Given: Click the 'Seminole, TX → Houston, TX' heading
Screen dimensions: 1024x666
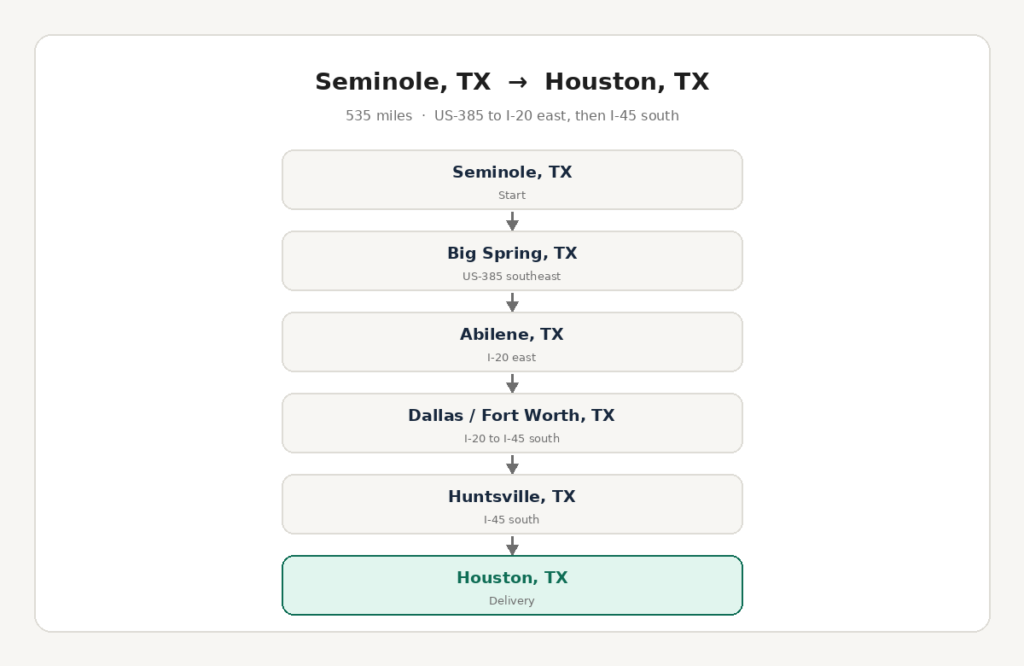Looking at the screenshot, I should (x=512, y=82).
